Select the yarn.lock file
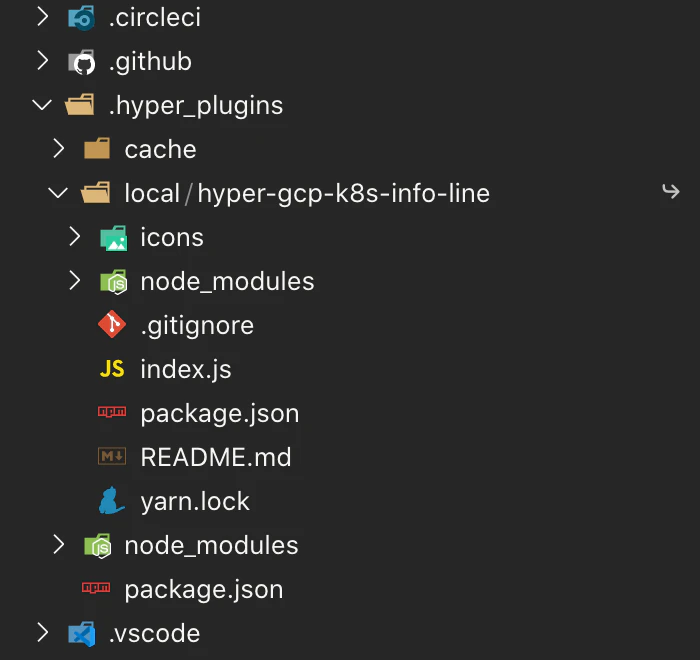700x660 pixels. click(195, 502)
